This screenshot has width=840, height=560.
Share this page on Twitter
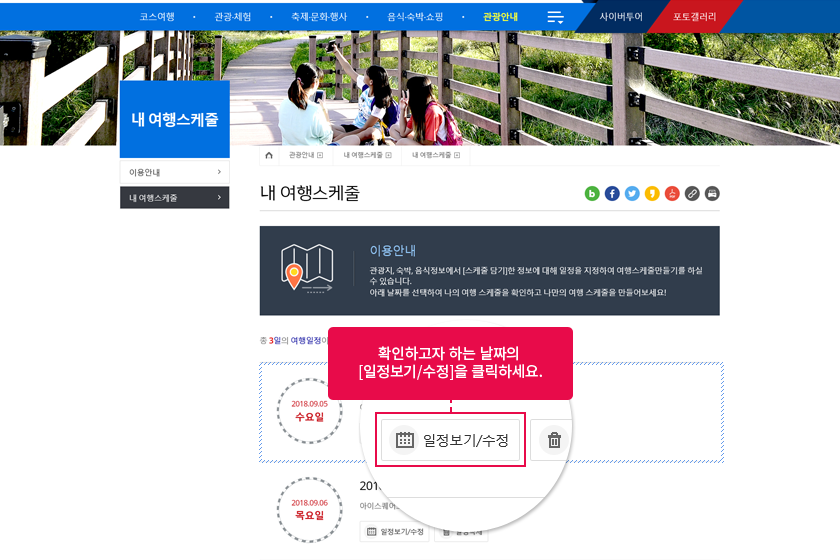point(632,194)
